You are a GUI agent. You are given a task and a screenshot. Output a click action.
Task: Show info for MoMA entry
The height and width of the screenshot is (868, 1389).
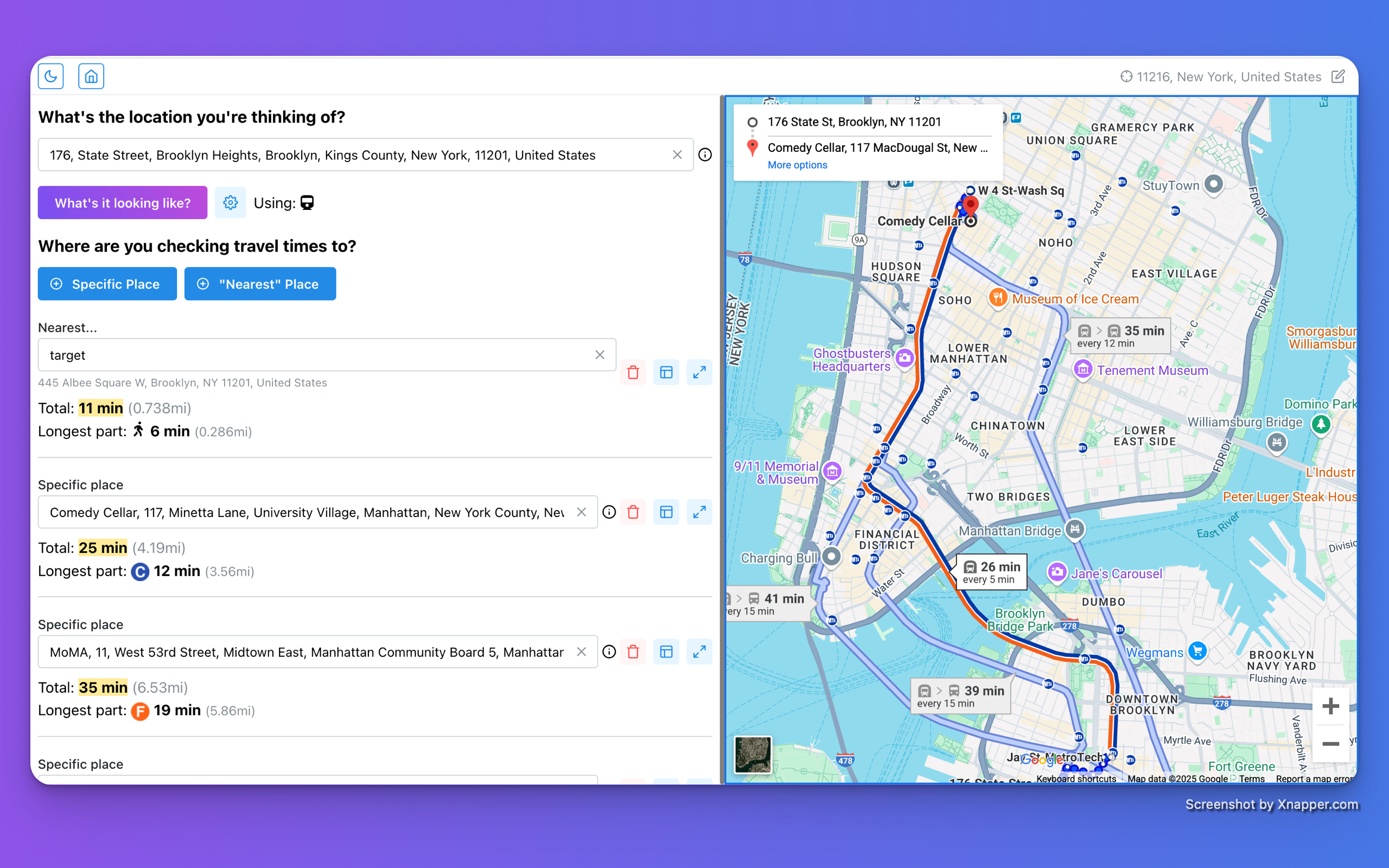pyautogui.click(x=609, y=652)
